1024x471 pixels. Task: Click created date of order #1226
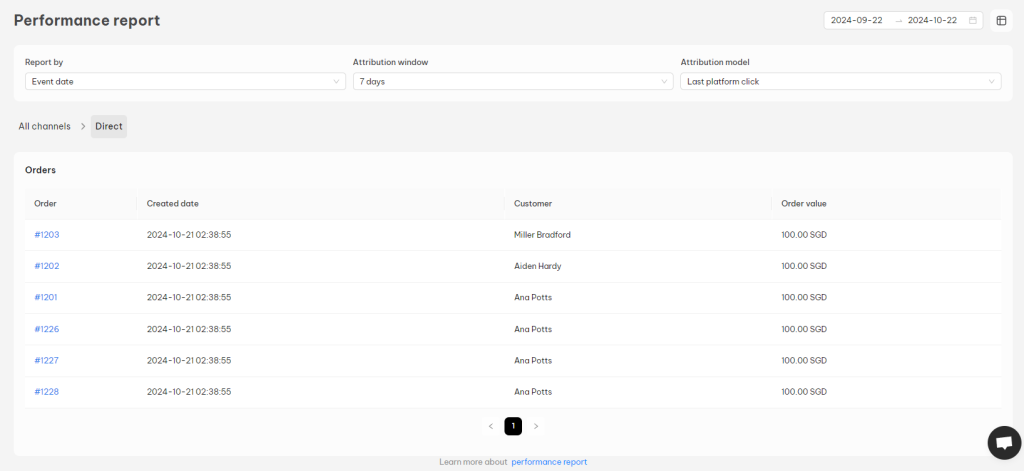189,329
